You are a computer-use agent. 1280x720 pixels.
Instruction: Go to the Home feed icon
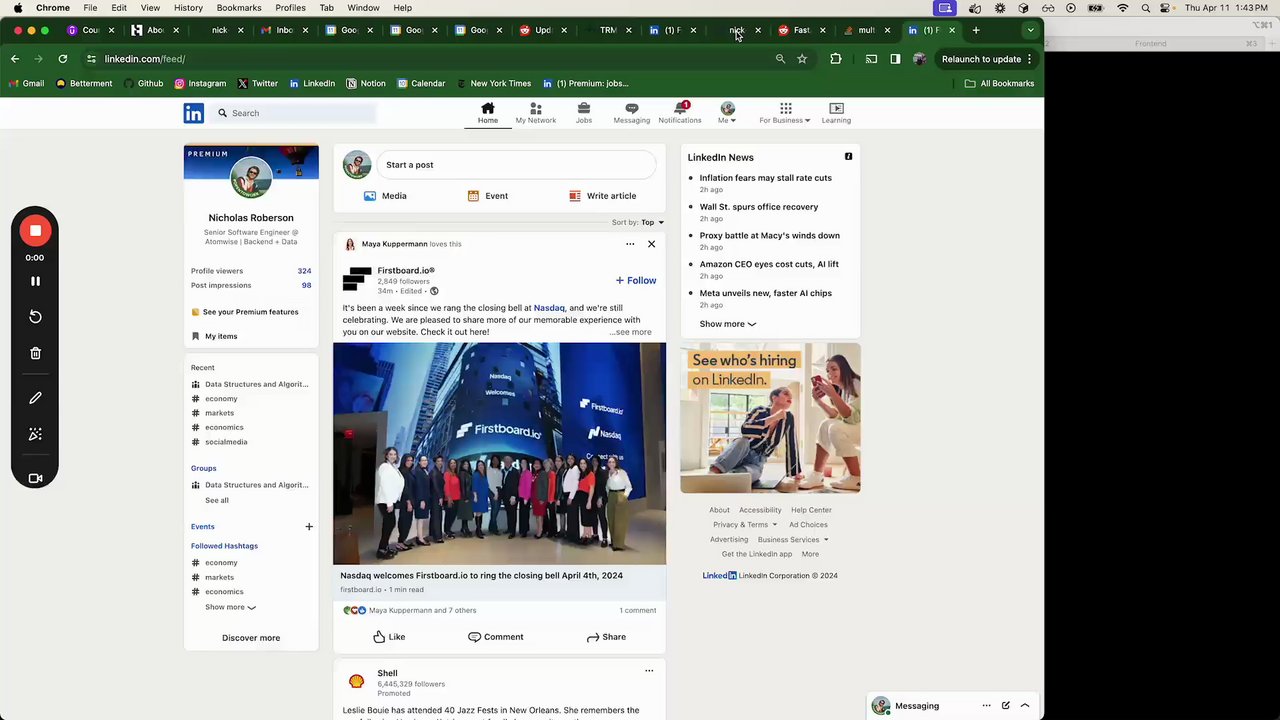point(487,113)
